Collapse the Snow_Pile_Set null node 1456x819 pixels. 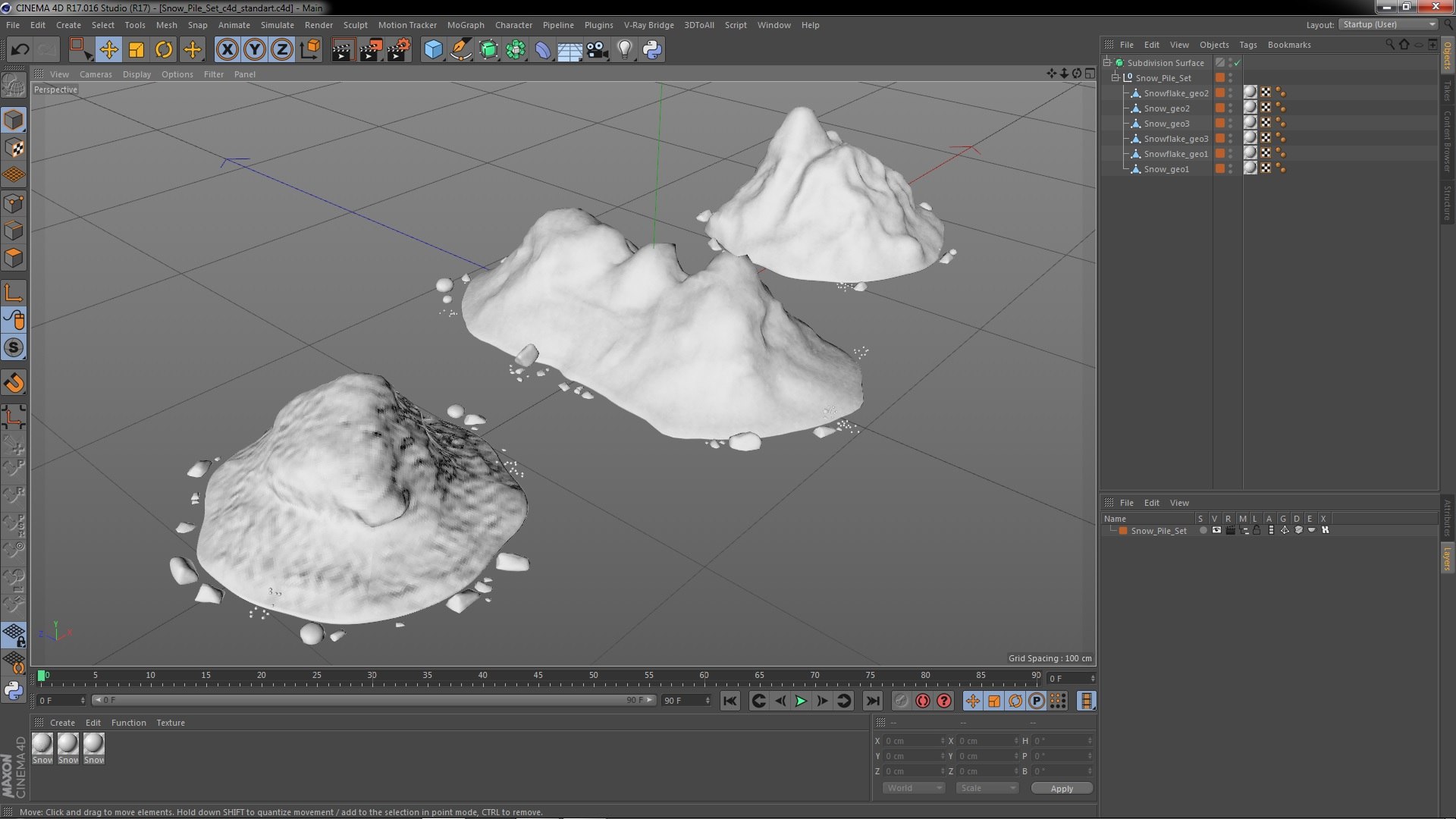1116,77
